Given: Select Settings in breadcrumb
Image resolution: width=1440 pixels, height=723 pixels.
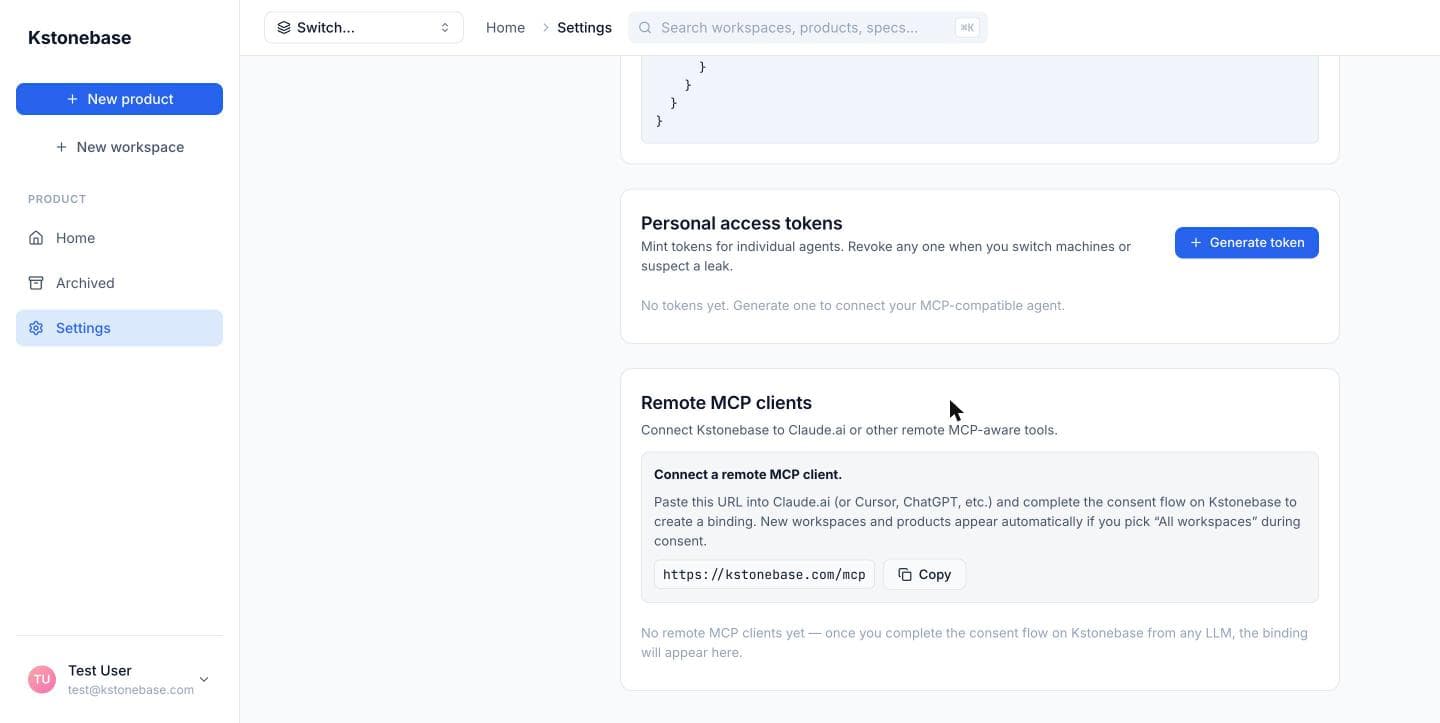Looking at the screenshot, I should pyautogui.click(x=584, y=28).
